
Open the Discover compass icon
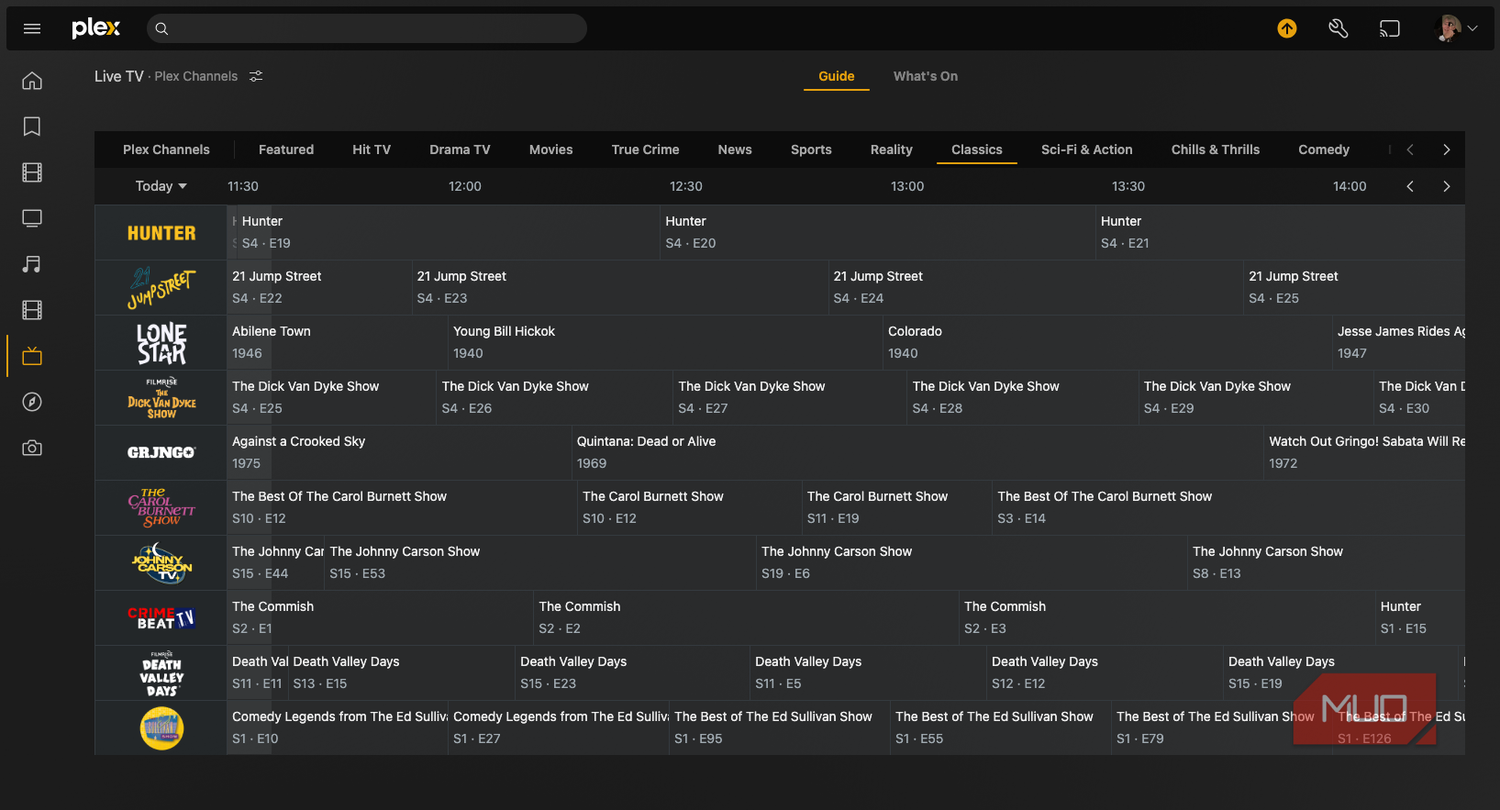click(x=32, y=402)
